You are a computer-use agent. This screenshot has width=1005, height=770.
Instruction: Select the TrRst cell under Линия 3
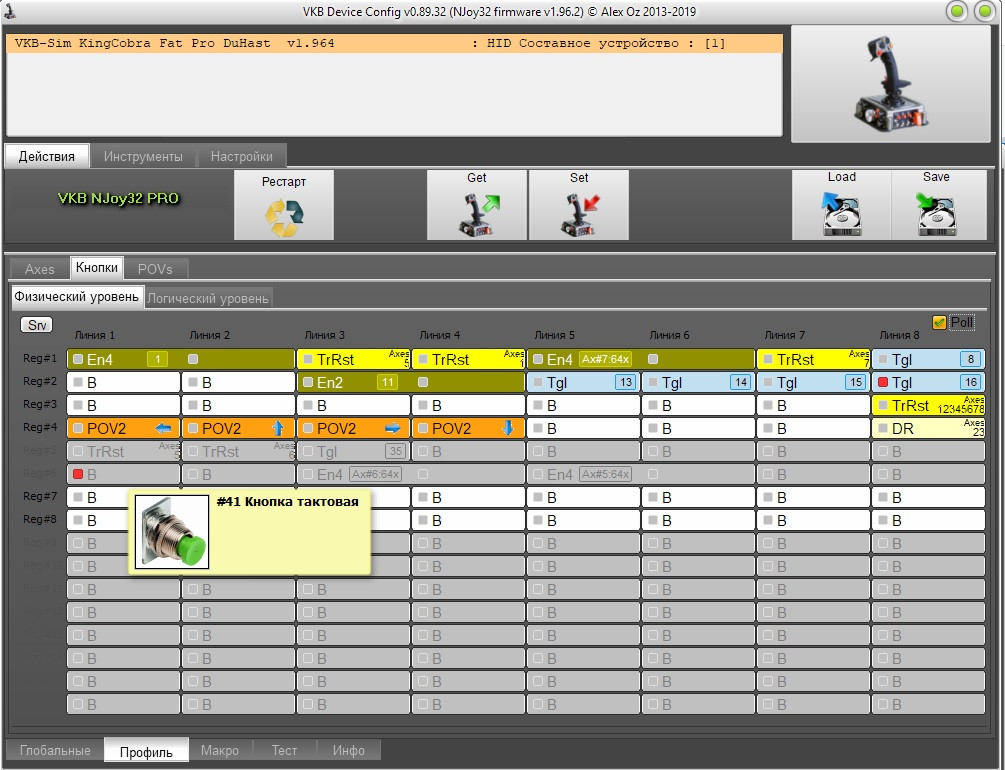point(353,359)
